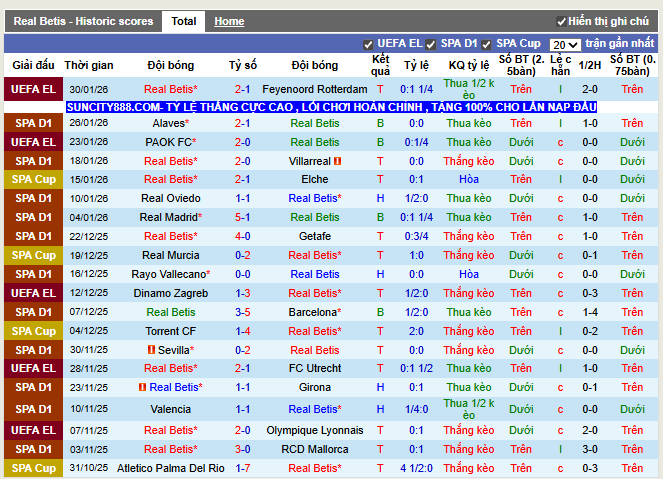Select the FC Utrecht team name
Viewport: 663px width, 479px height.
point(315,368)
